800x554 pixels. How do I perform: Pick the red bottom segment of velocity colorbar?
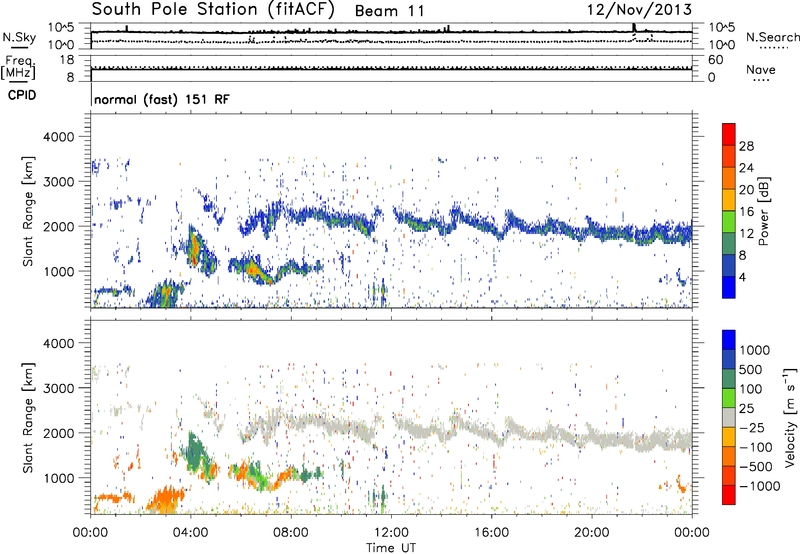729,495
